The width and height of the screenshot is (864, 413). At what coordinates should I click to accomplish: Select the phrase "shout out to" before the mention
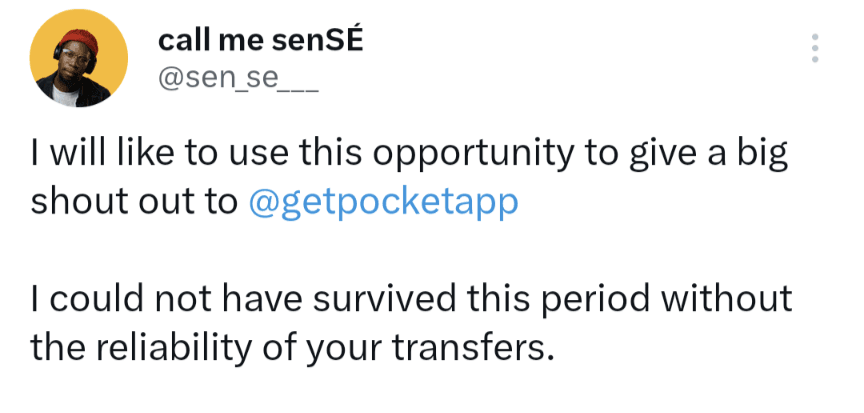click(x=133, y=203)
